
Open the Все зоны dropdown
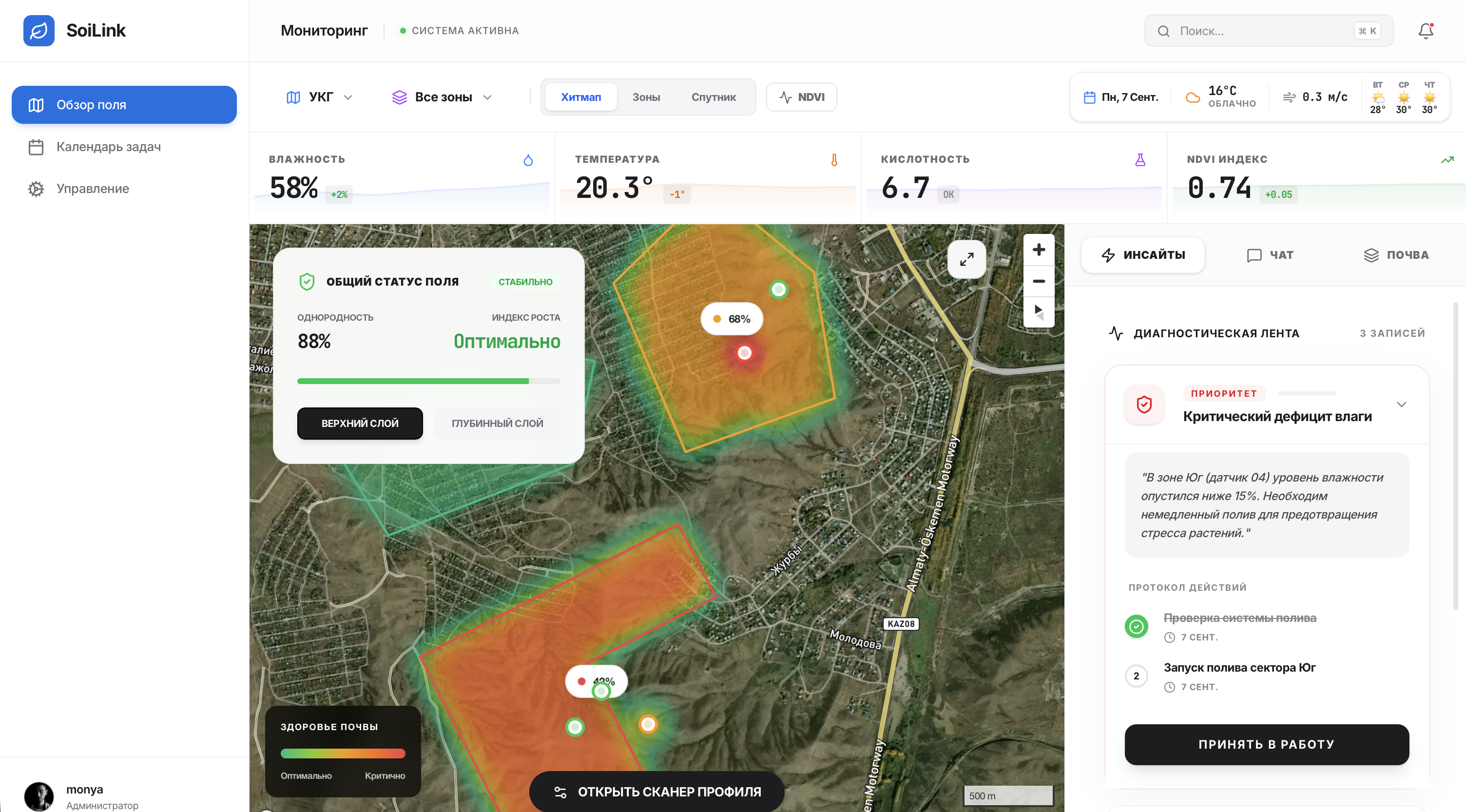click(442, 97)
